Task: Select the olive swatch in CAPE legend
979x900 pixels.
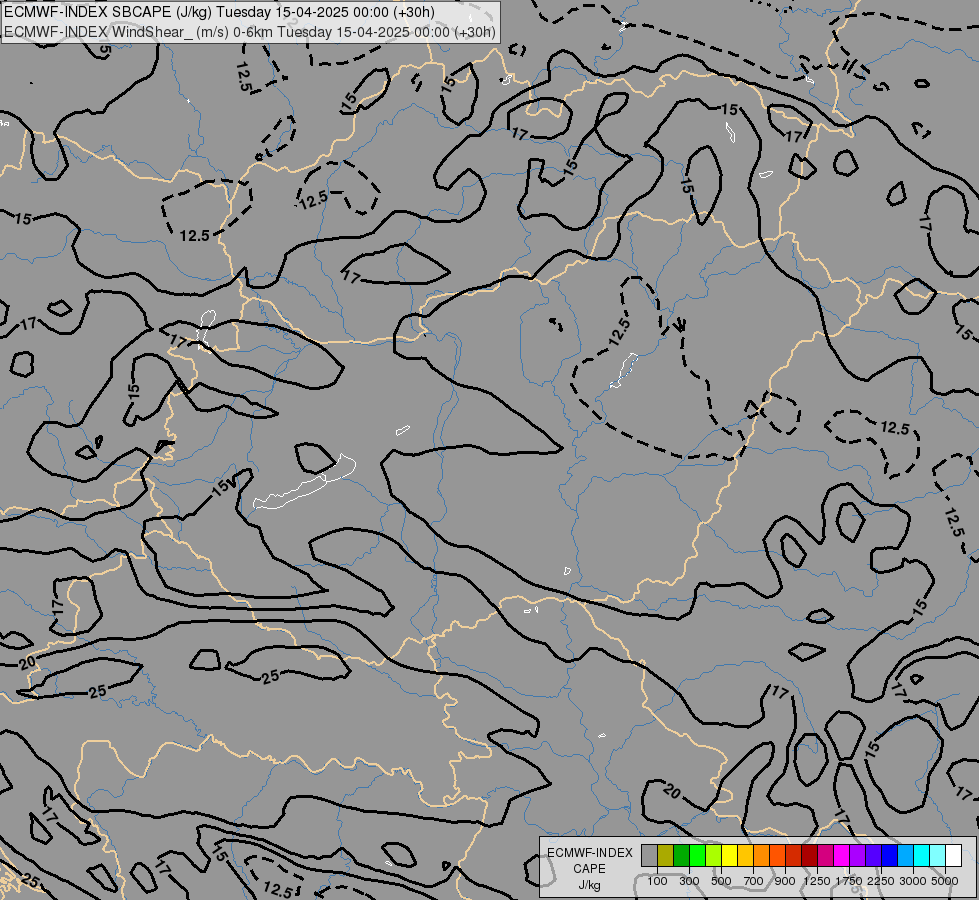Action: coord(665,856)
